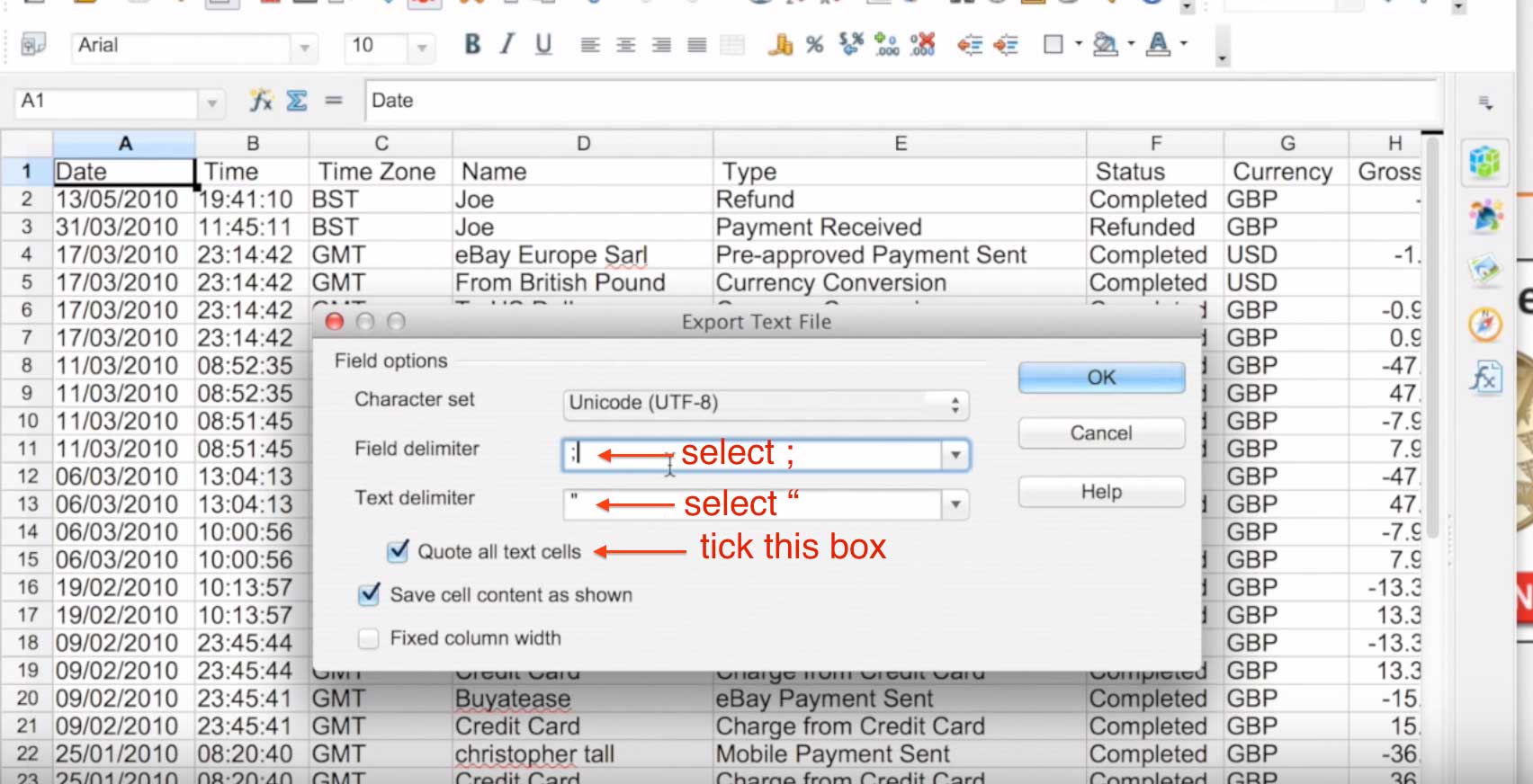Click the Borders icon
This screenshot has height=784, width=1533.
(x=1053, y=44)
